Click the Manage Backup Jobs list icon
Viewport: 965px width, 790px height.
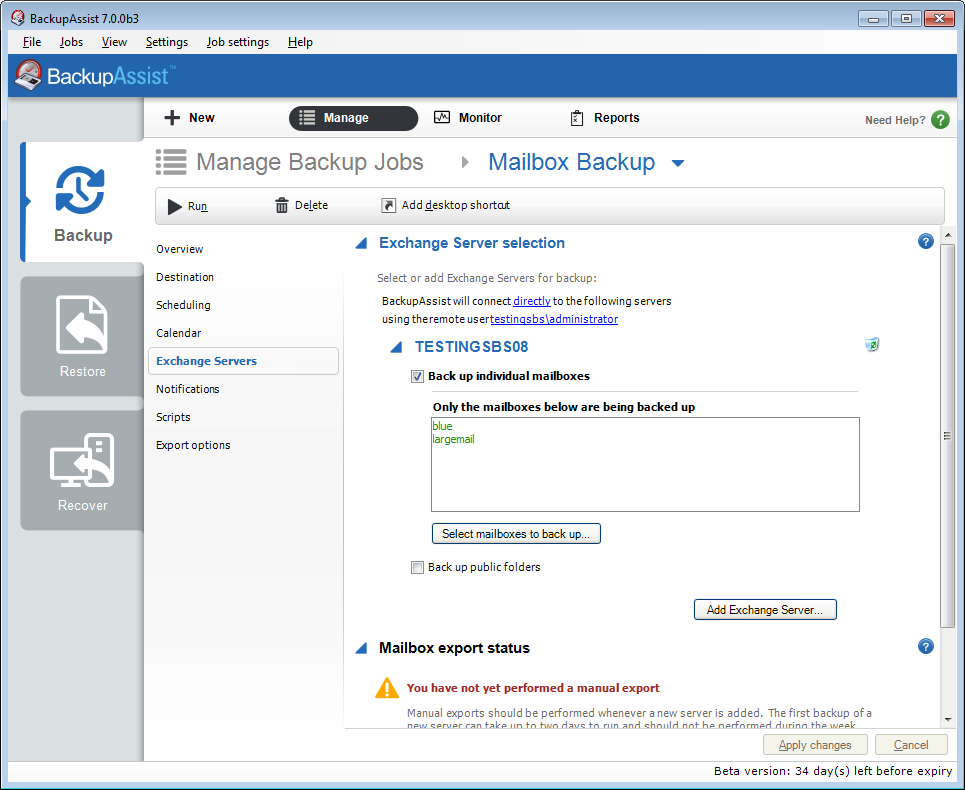pyautogui.click(x=170, y=162)
